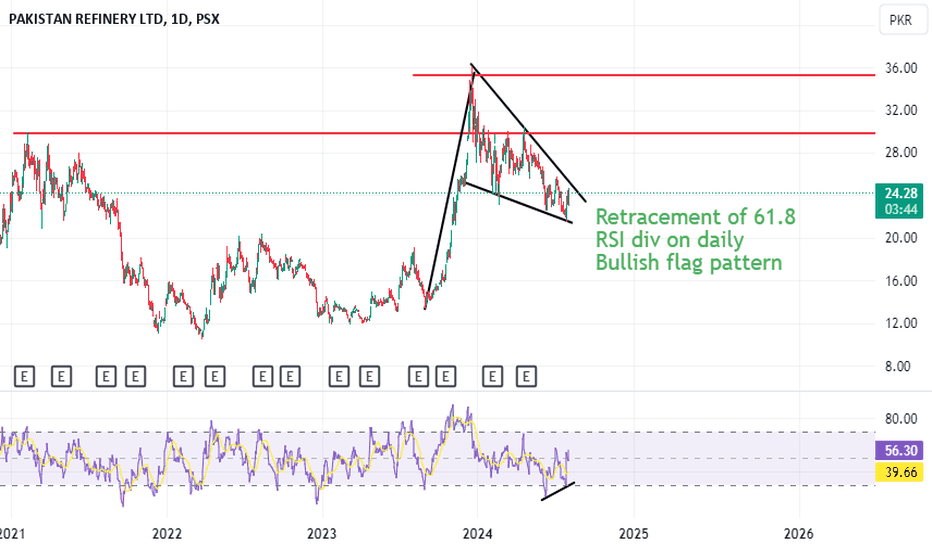Click the leftmost earnings E marker
The width and height of the screenshot is (932, 550).
[x=24, y=376]
